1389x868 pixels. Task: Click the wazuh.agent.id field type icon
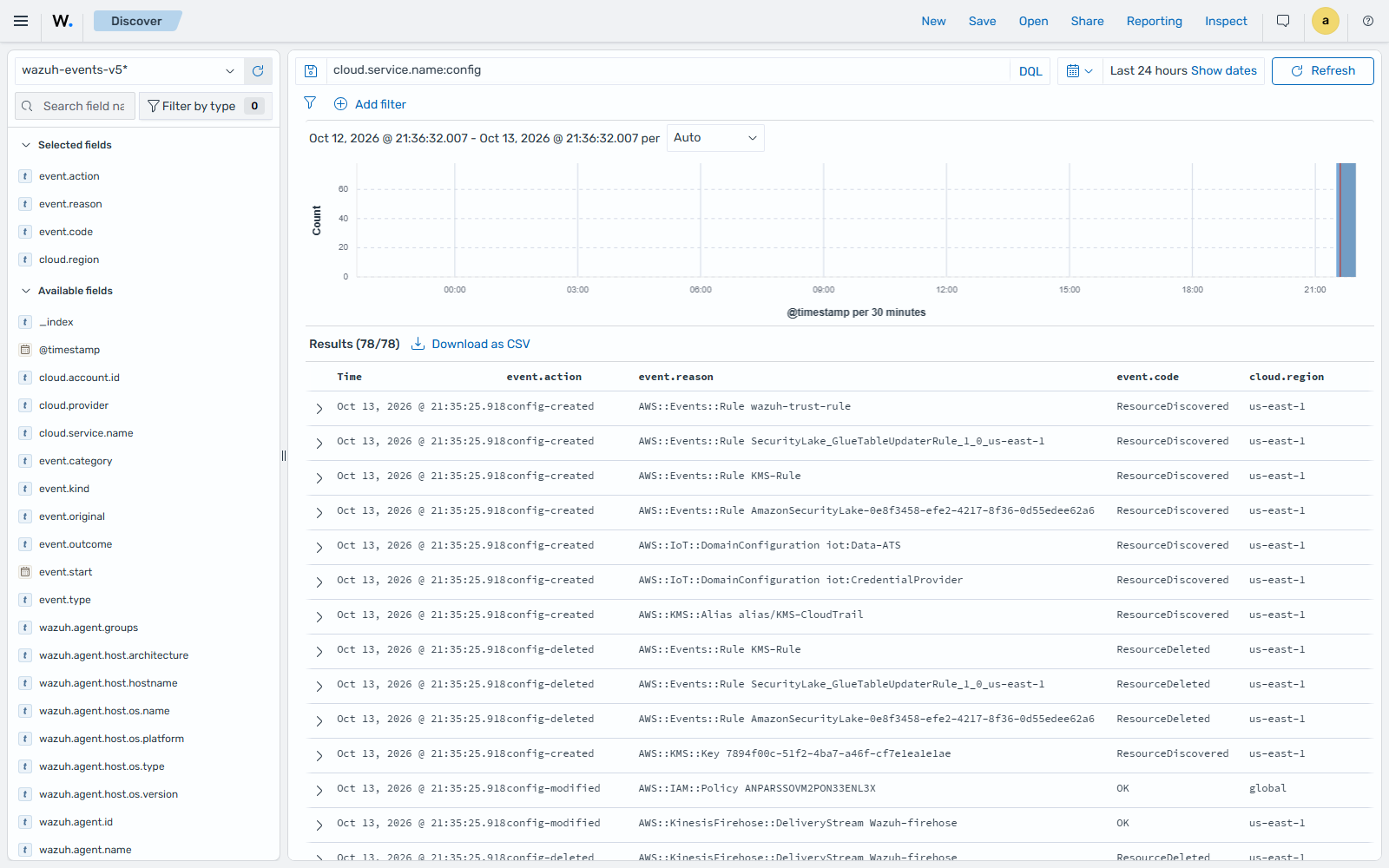(x=25, y=822)
